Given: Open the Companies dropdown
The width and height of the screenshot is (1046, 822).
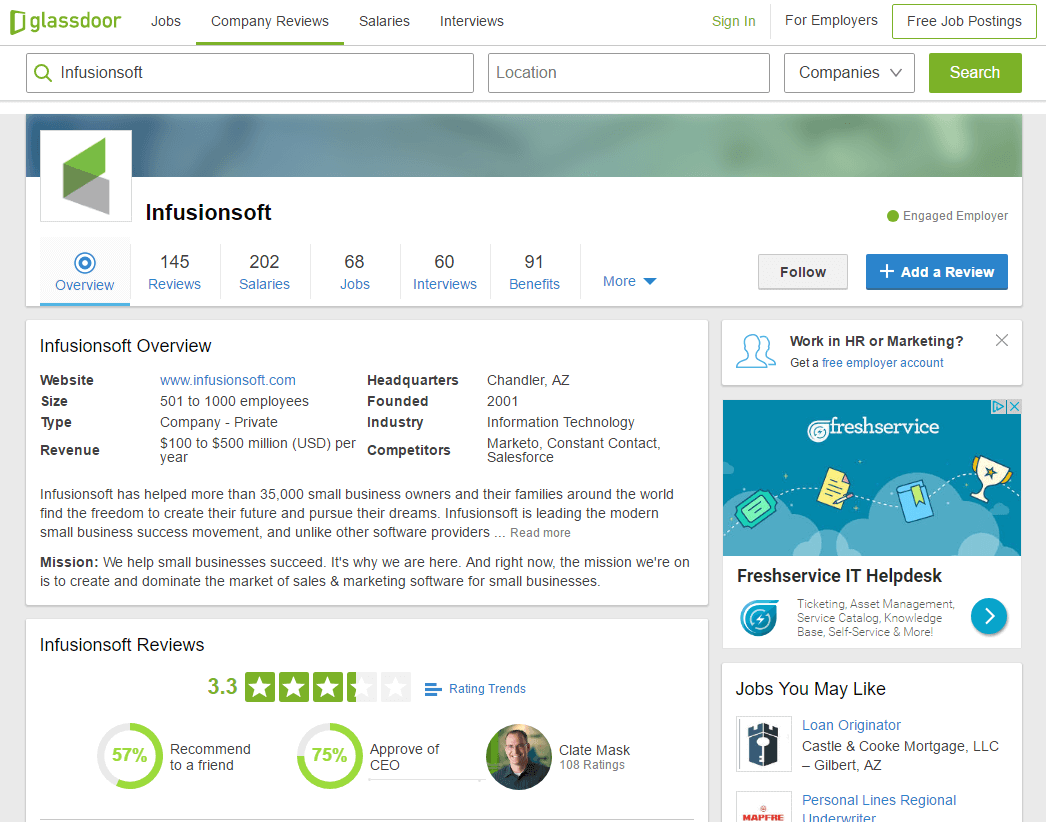Looking at the screenshot, I should [849, 73].
